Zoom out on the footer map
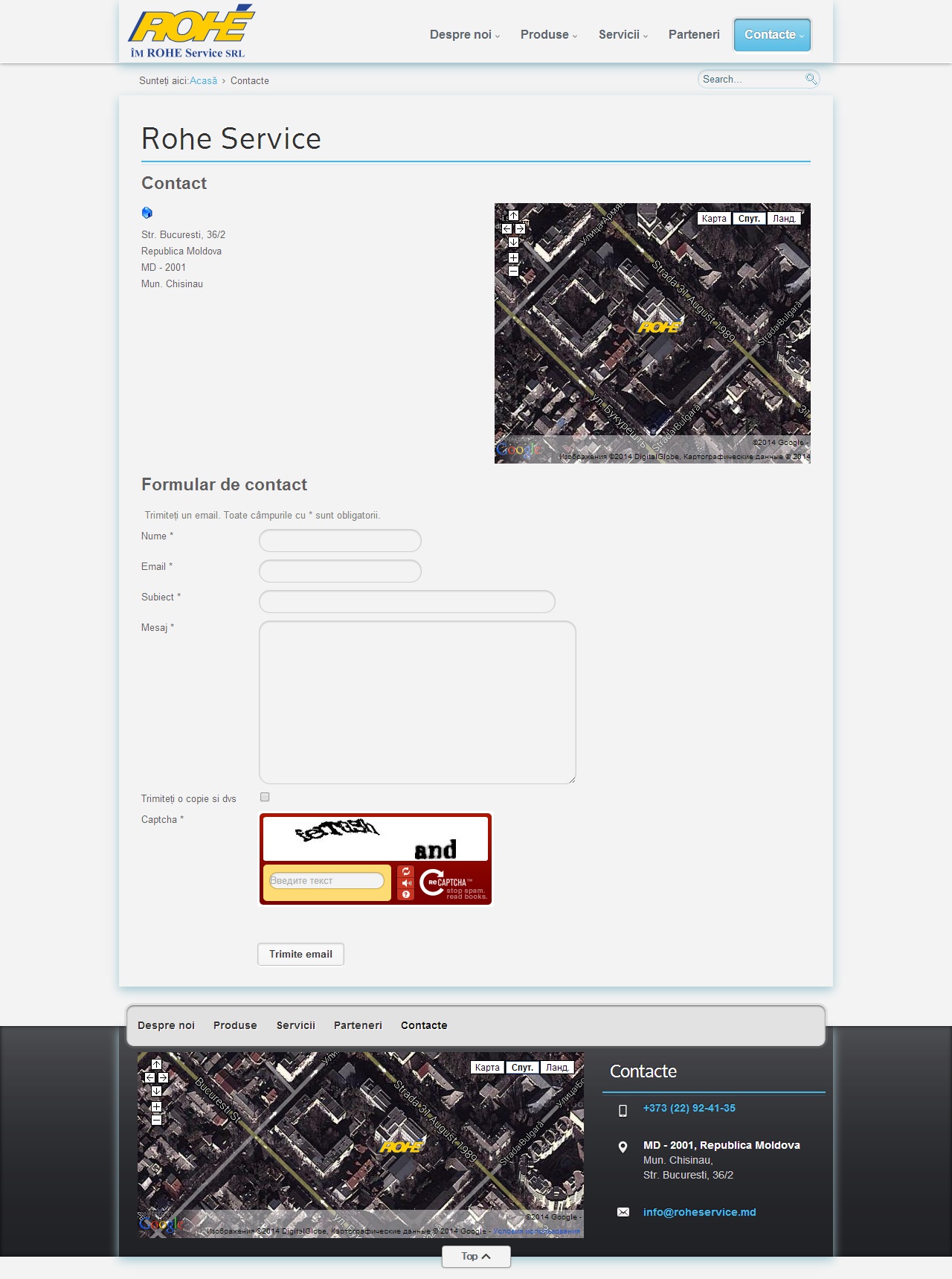The width and height of the screenshot is (952, 1279). pyautogui.click(x=156, y=1120)
